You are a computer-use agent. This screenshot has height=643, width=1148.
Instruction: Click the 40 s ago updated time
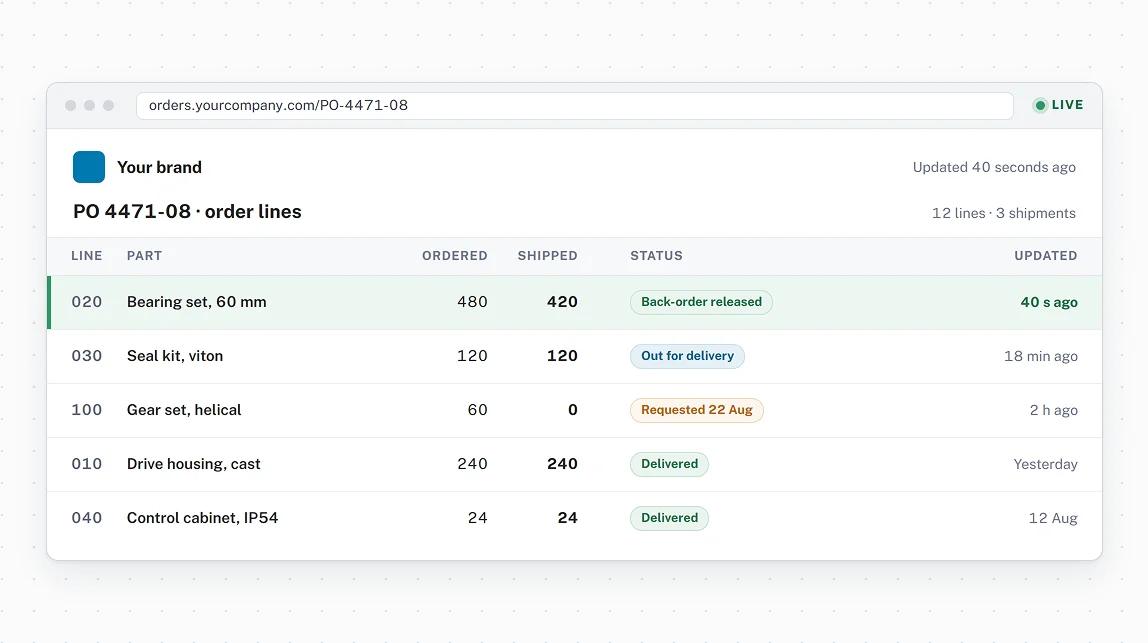tap(1049, 302)
